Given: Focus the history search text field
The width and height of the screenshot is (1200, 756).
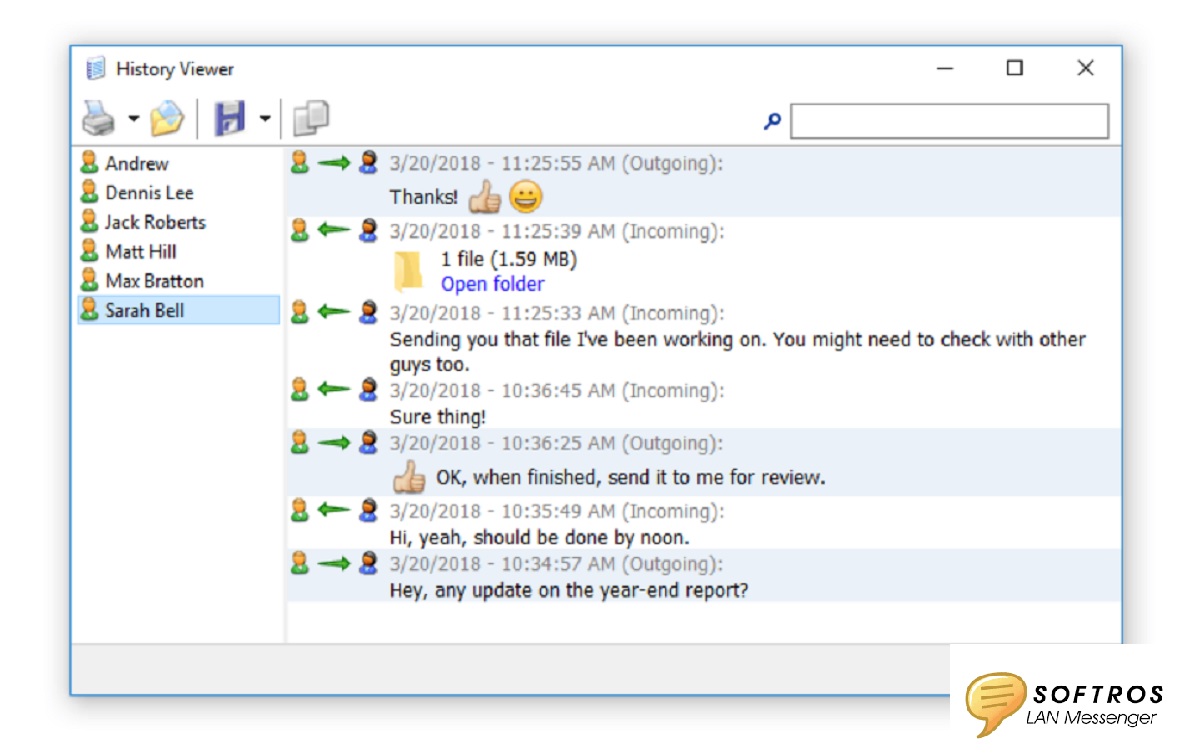Looking at the screenshot, I should coord(948,121).
